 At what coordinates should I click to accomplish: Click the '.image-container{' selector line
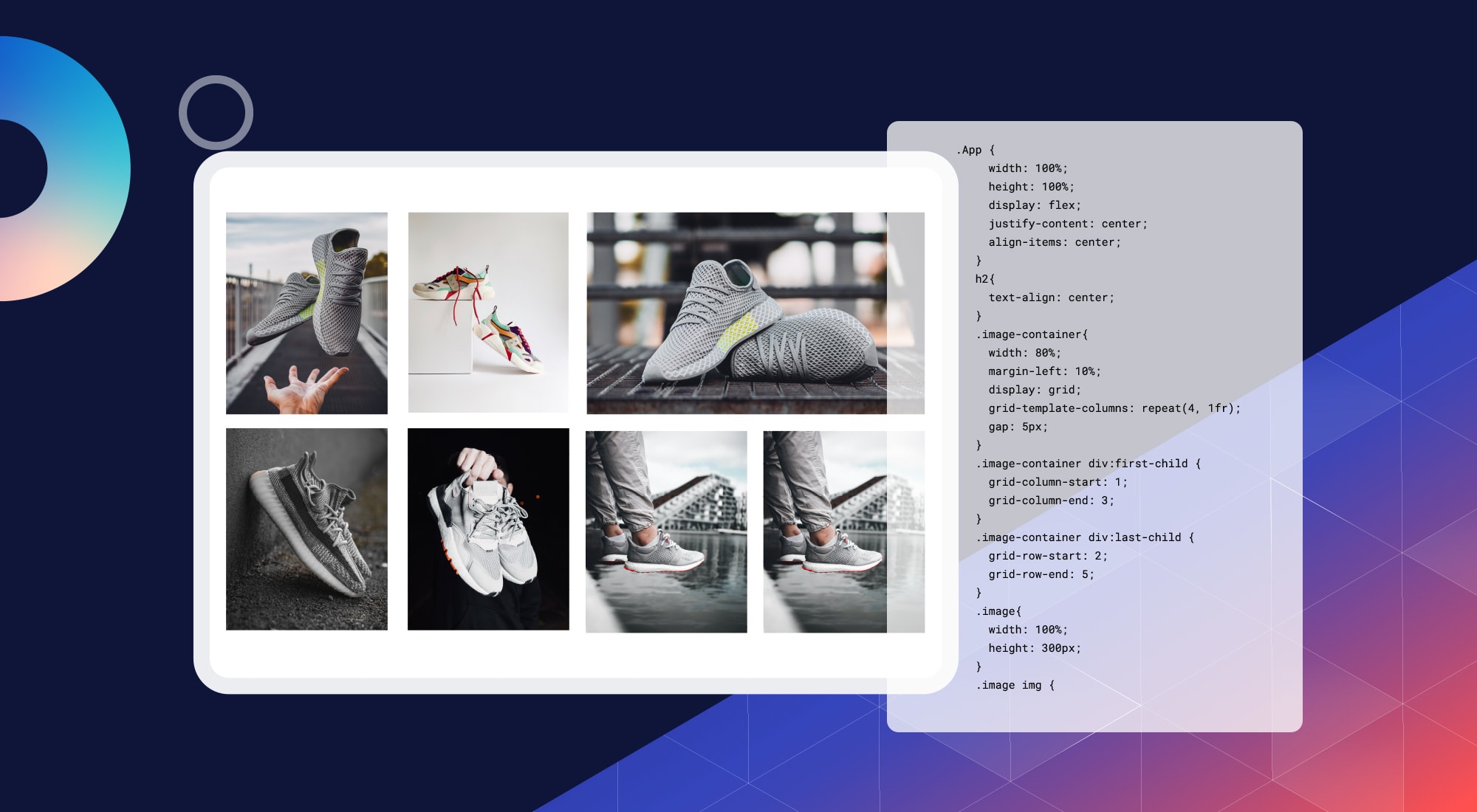(1032, 334)
